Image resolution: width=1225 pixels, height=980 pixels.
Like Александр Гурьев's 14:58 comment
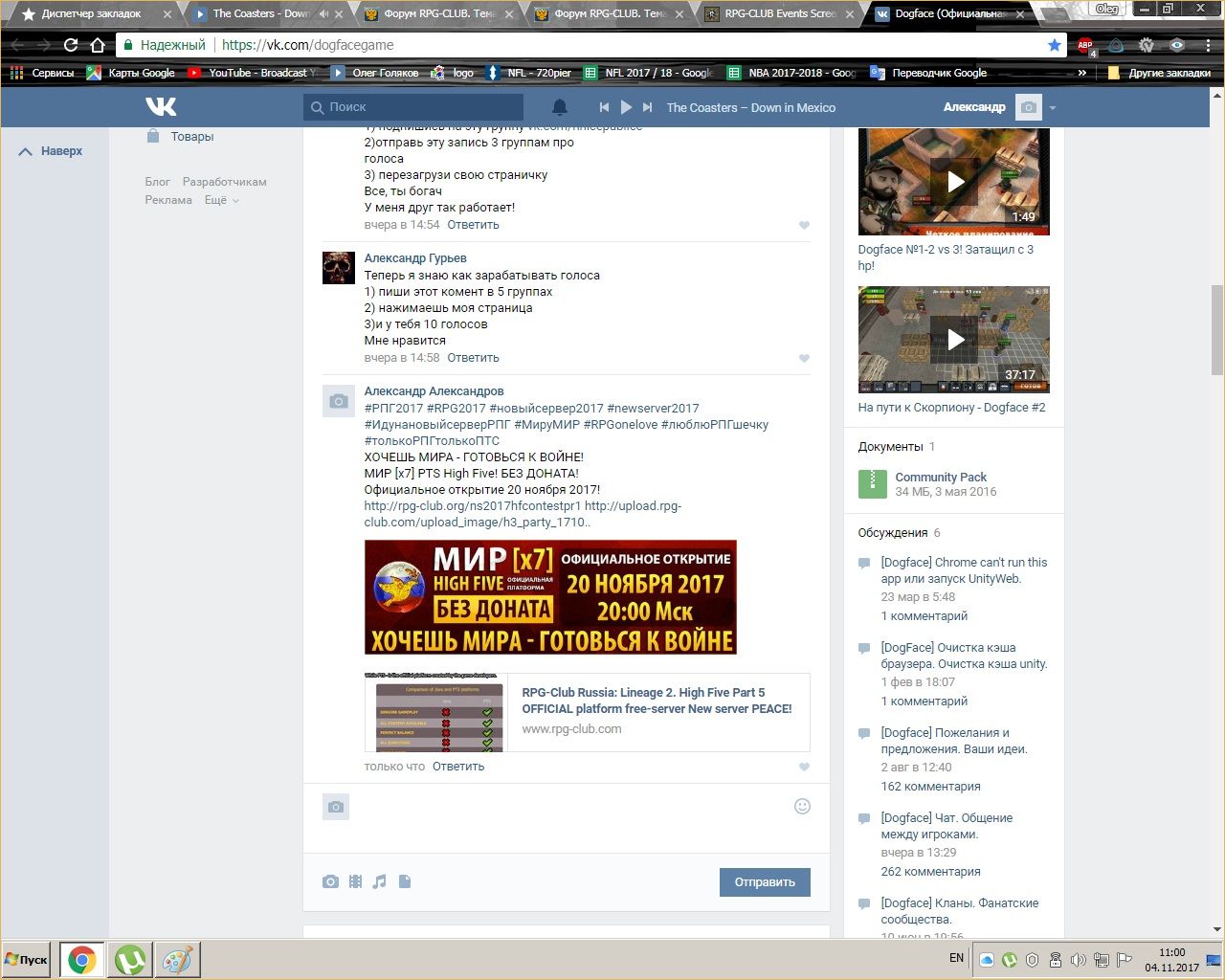coord(804,359)
